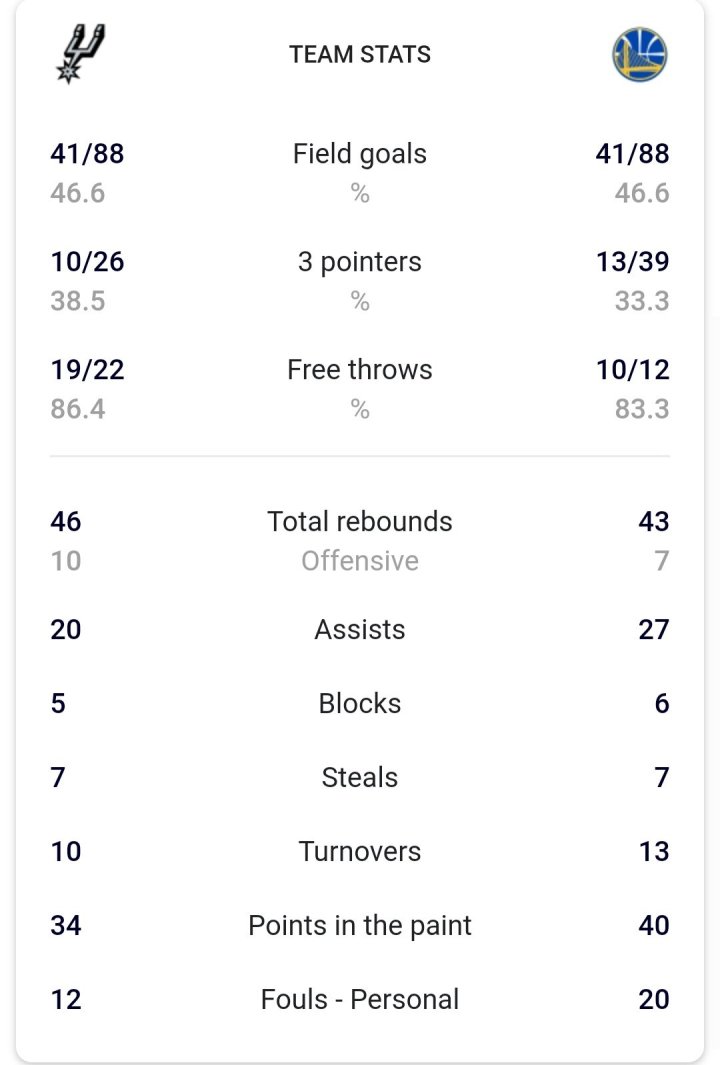Click the Total rebounds label
Image resolution: width=720 pixels, height=1065 pixels.
tap(360, 522)
